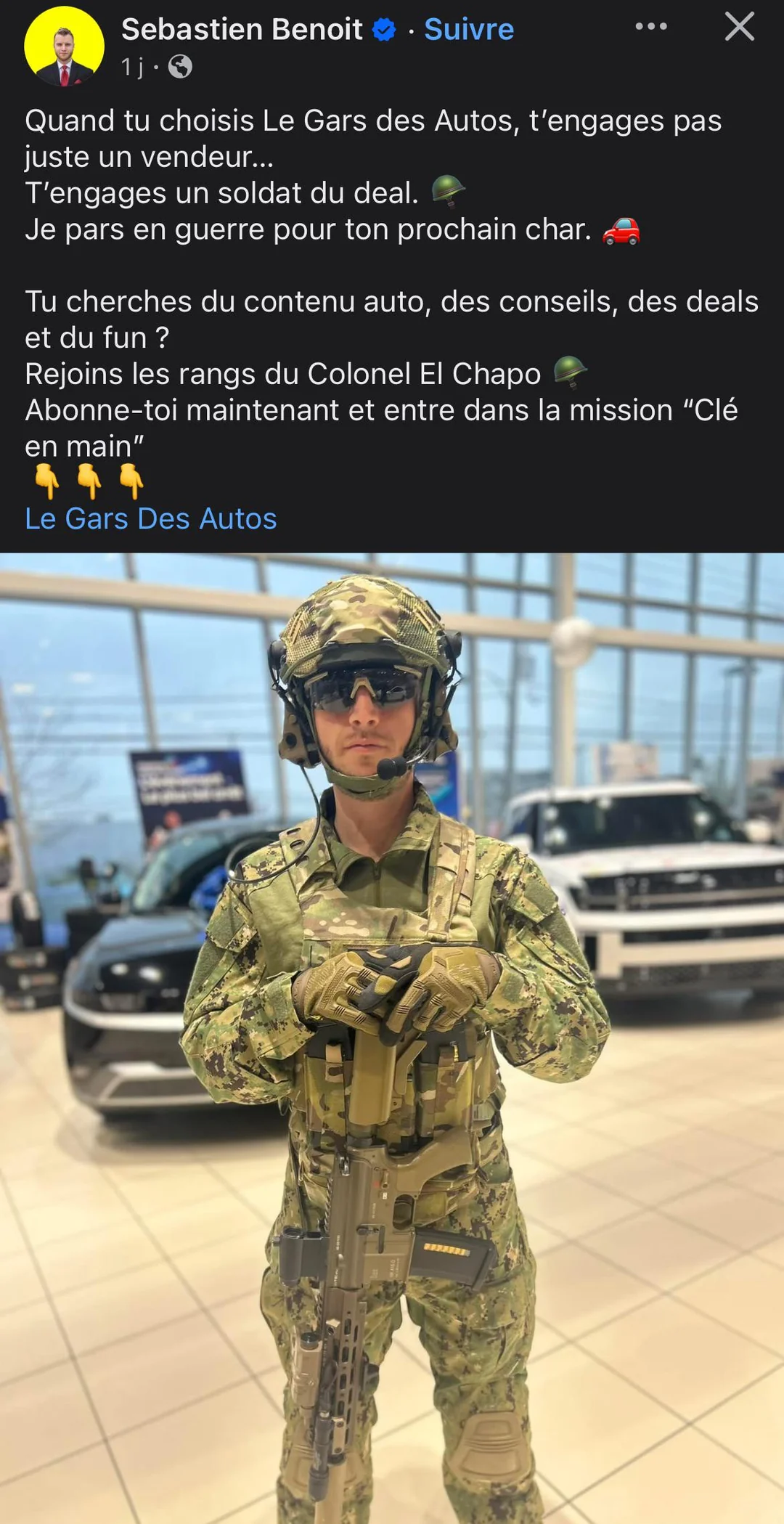Screen dimensions: 784x1524
Task: Tap the globe public-audience icon
Action: (180, 67)
